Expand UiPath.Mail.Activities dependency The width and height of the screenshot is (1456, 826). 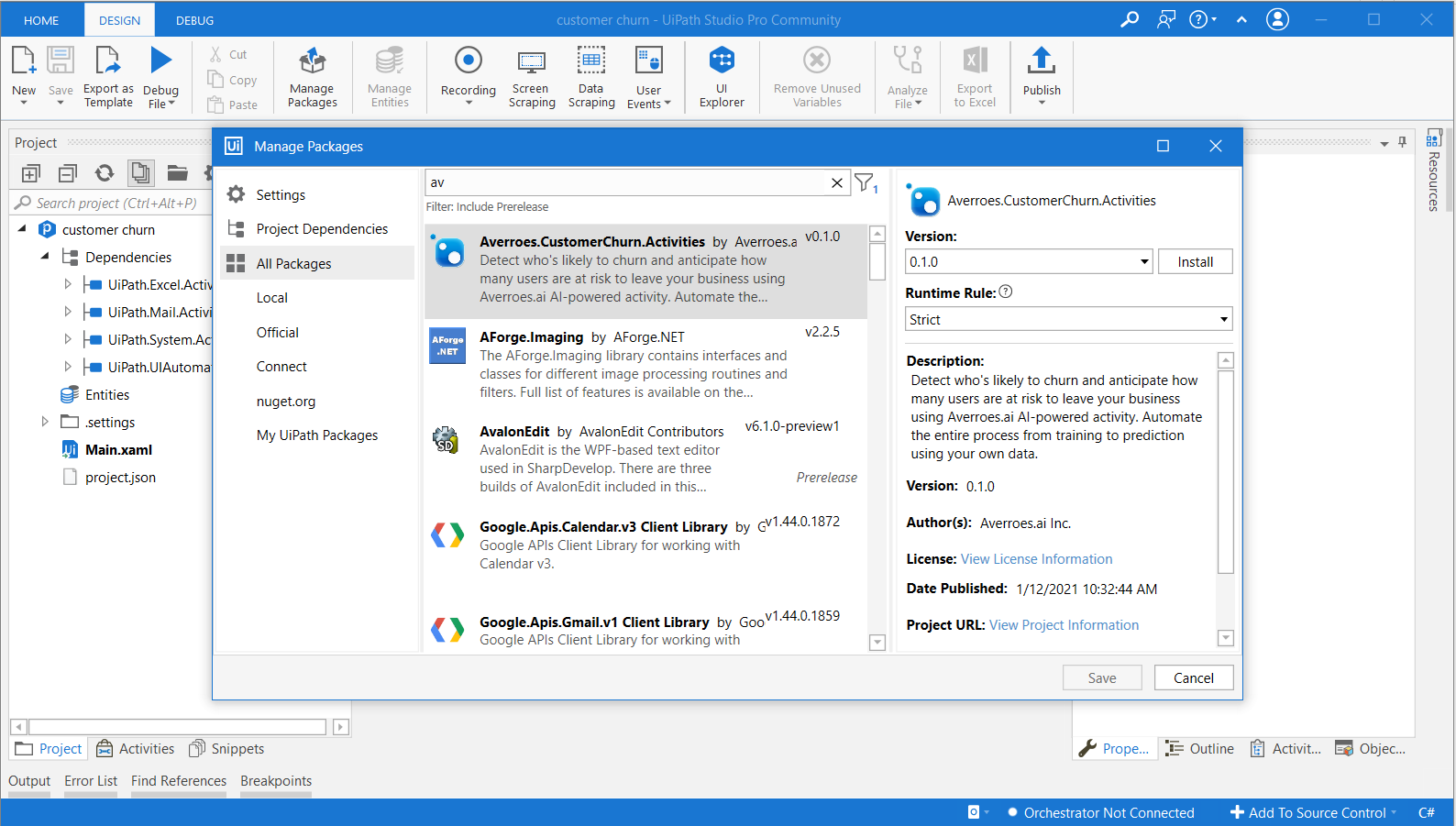tap(68, 312)
